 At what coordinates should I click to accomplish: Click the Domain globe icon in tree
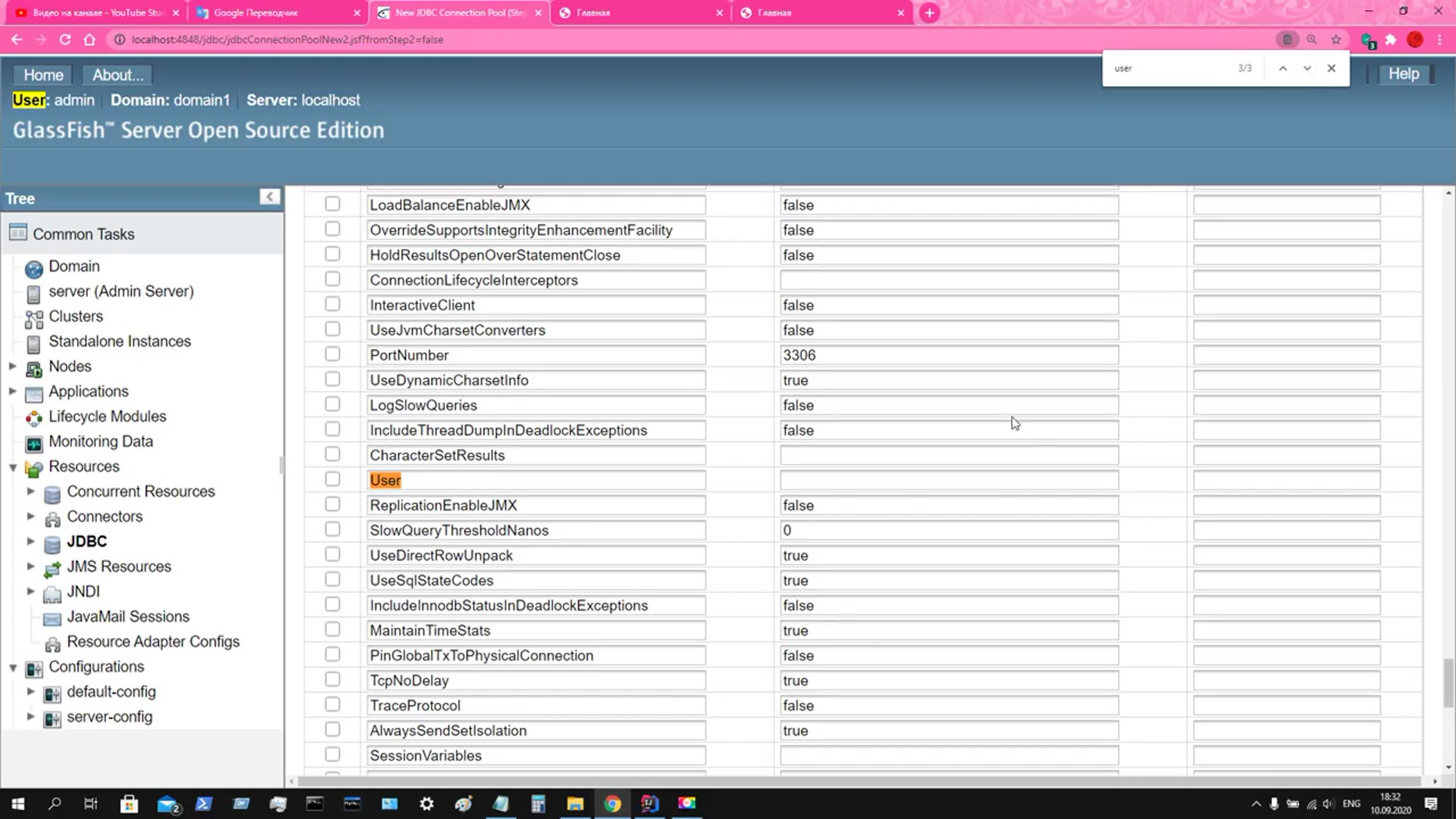[34, 269]
